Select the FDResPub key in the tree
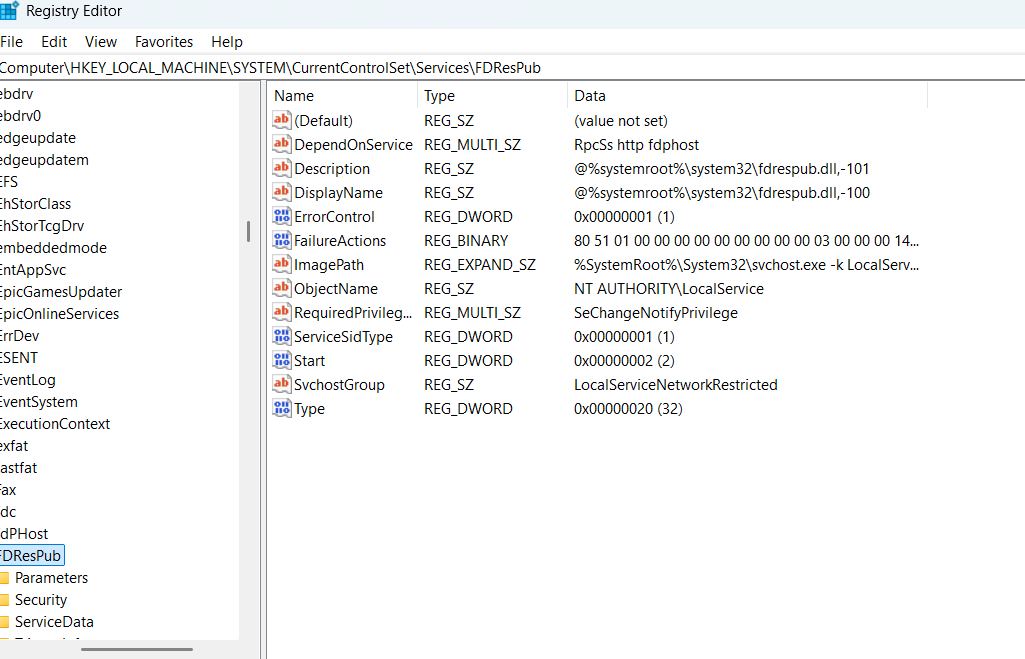Image resolution: width=1025 pixels, height=659 pixels. coord(31,556)
